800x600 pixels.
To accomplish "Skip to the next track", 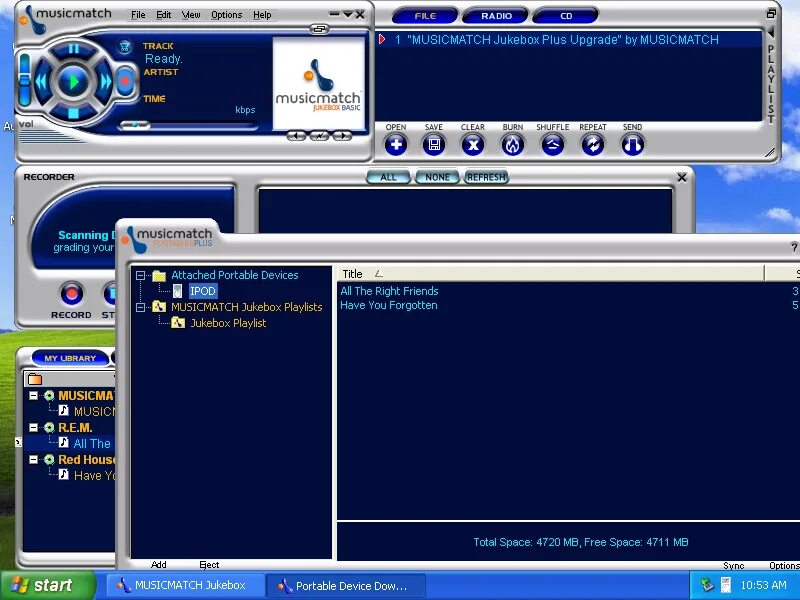I will coord(105,82).
